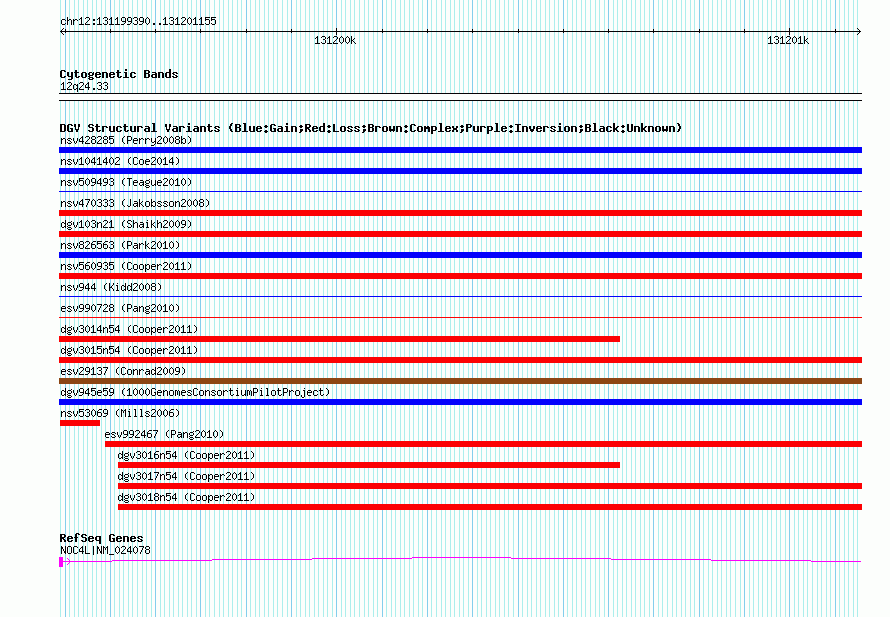The height and width of the screenshot is (617, 890).
Task: Select the red bar under esv992467
Action: [483, 444]
